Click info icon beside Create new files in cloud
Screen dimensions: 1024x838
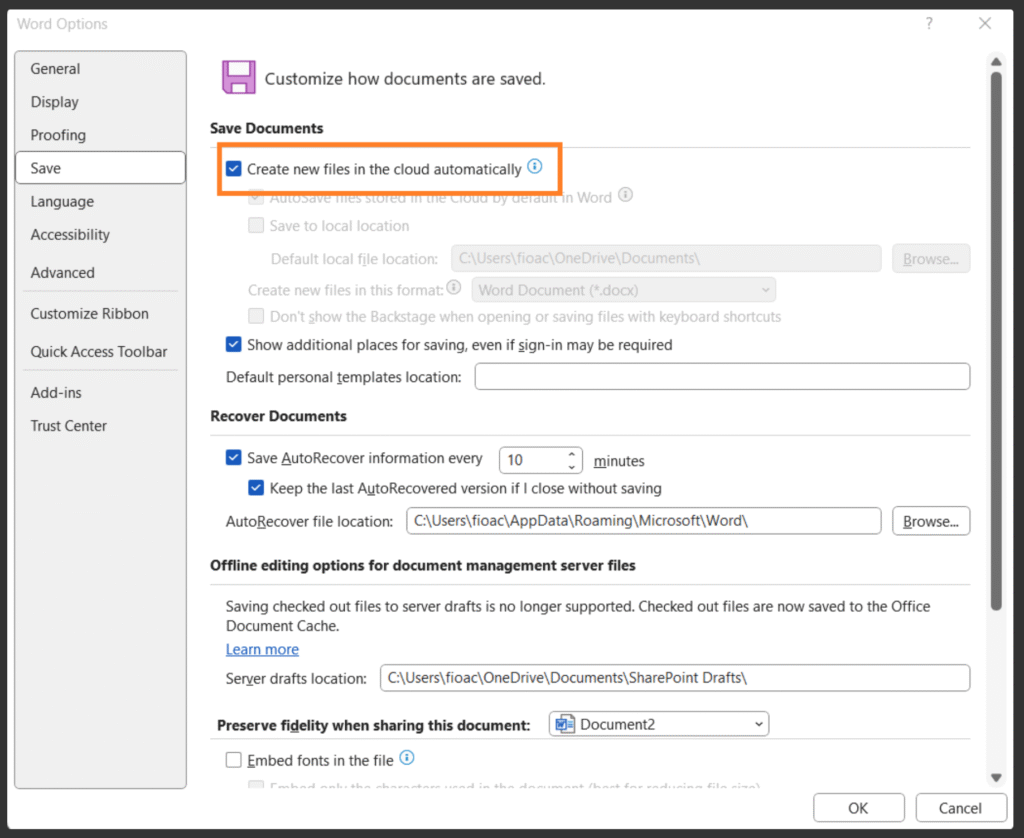click(x=535, y=168)
